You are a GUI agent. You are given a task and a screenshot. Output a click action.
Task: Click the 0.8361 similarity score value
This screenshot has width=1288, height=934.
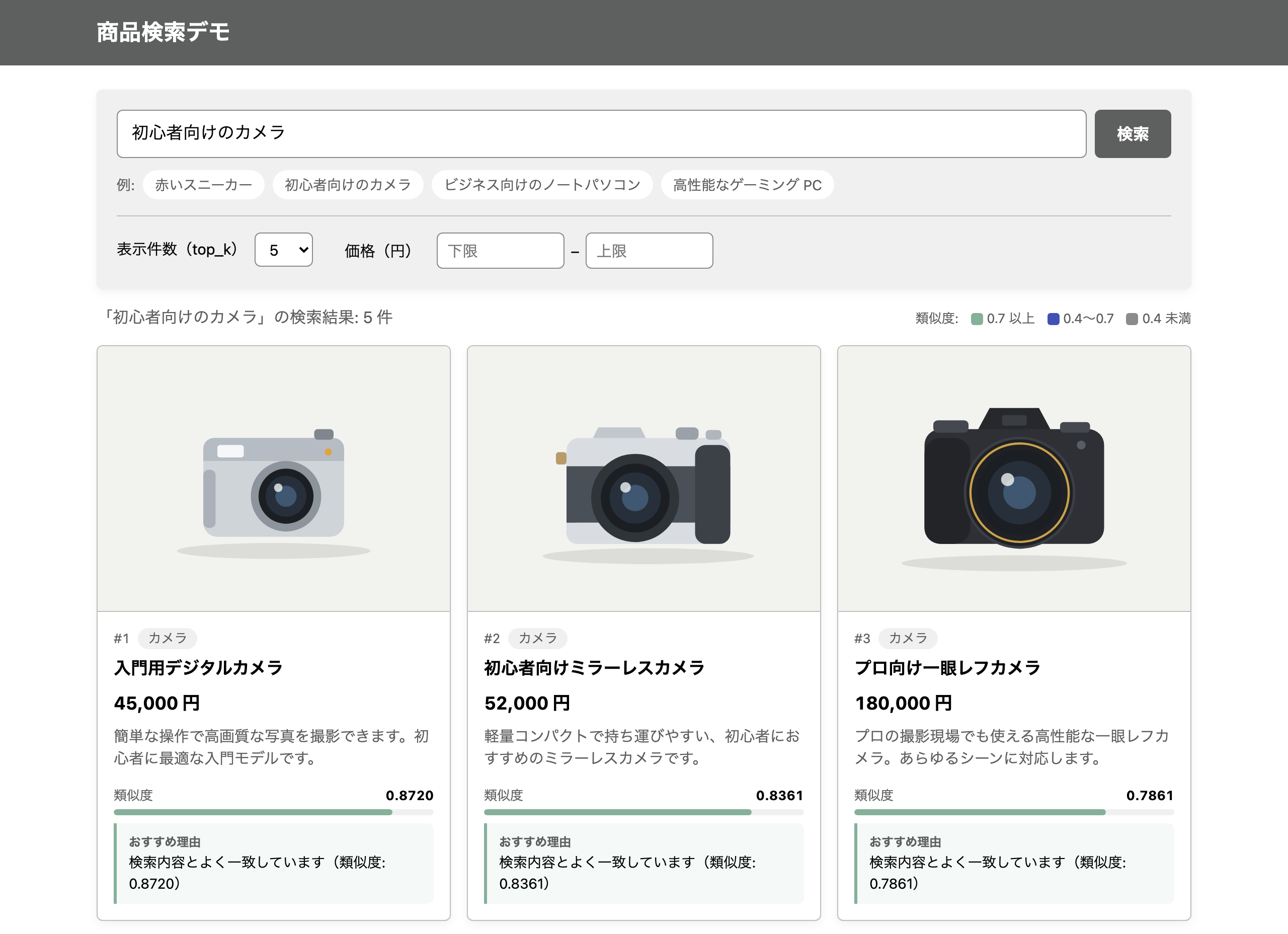point(780,796)
